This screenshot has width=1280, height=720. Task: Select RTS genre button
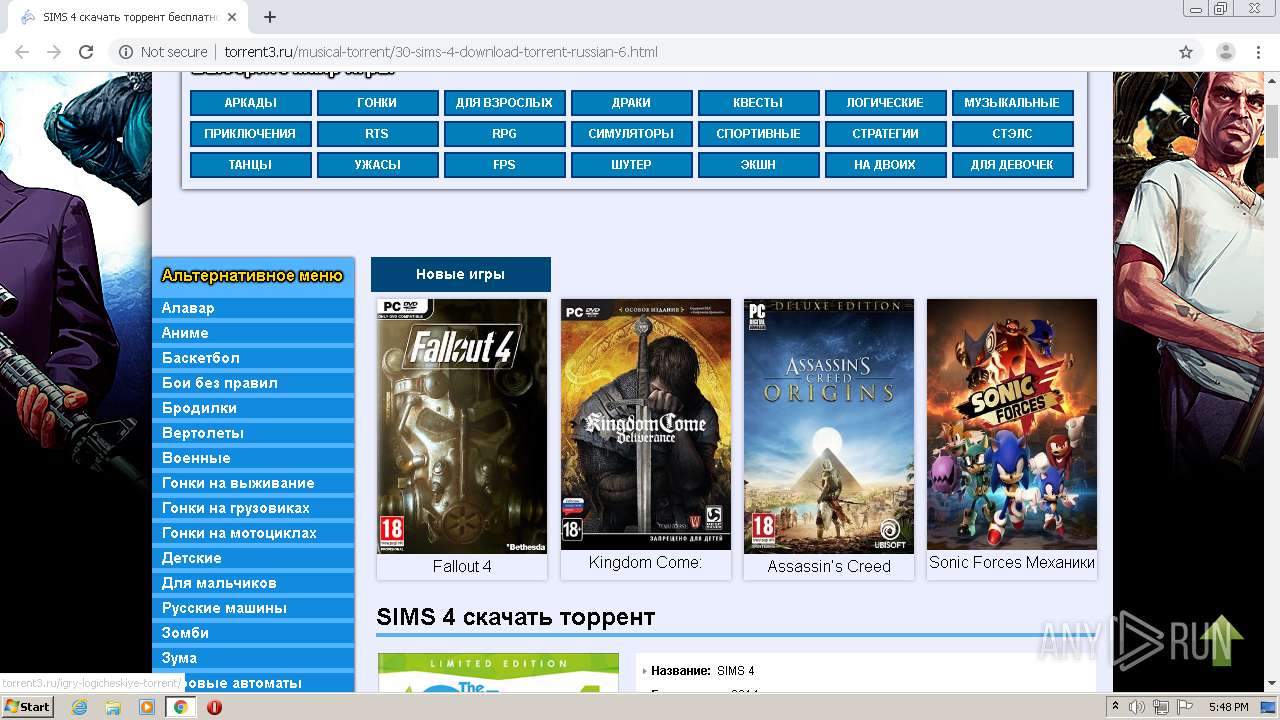(378, 134)
